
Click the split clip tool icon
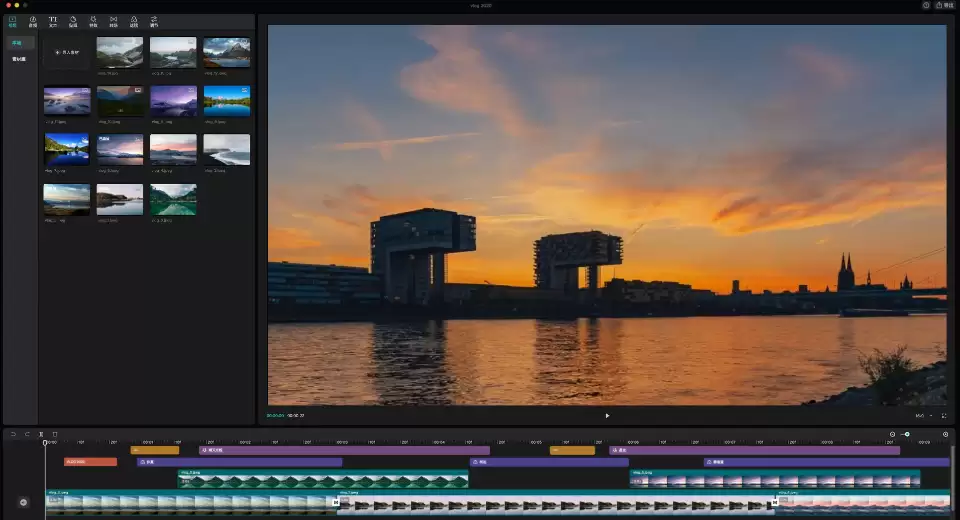click(x=41, y=434)
